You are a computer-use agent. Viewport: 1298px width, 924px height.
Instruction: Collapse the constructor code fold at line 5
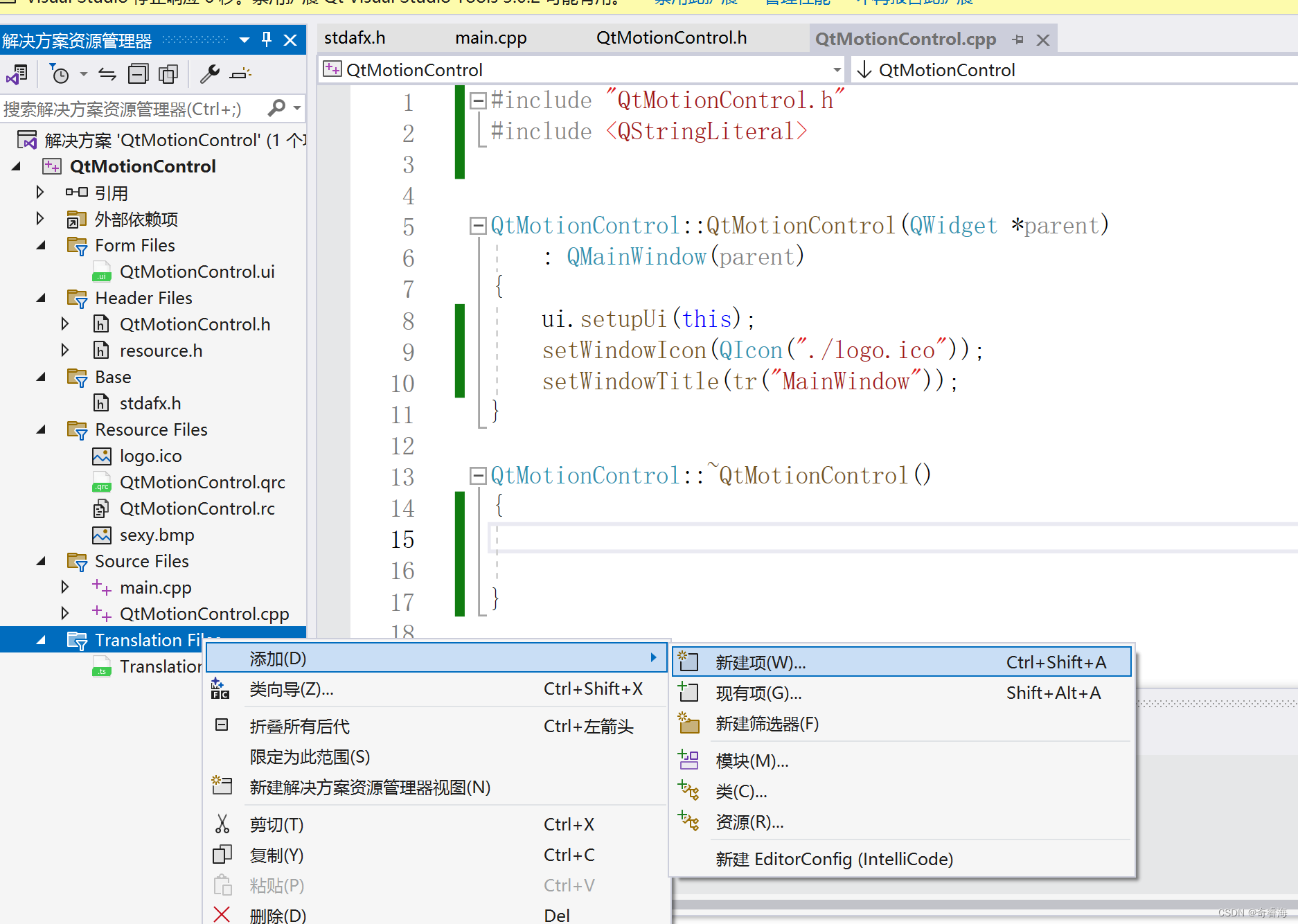(x=477, y=226)
